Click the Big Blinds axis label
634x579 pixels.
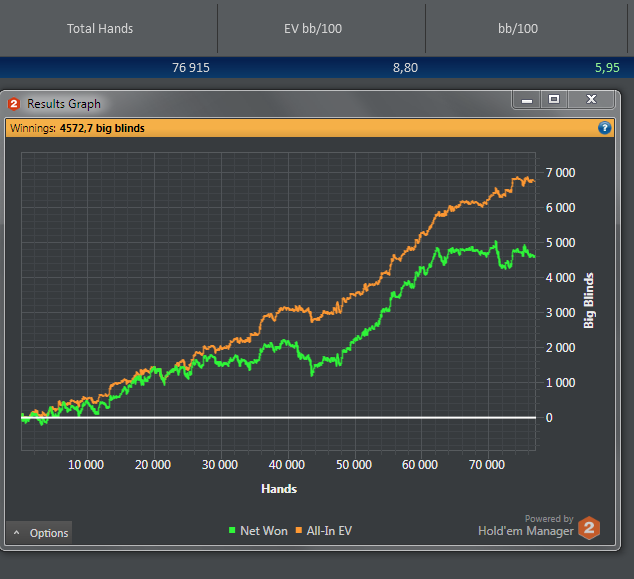coord(589,301)
